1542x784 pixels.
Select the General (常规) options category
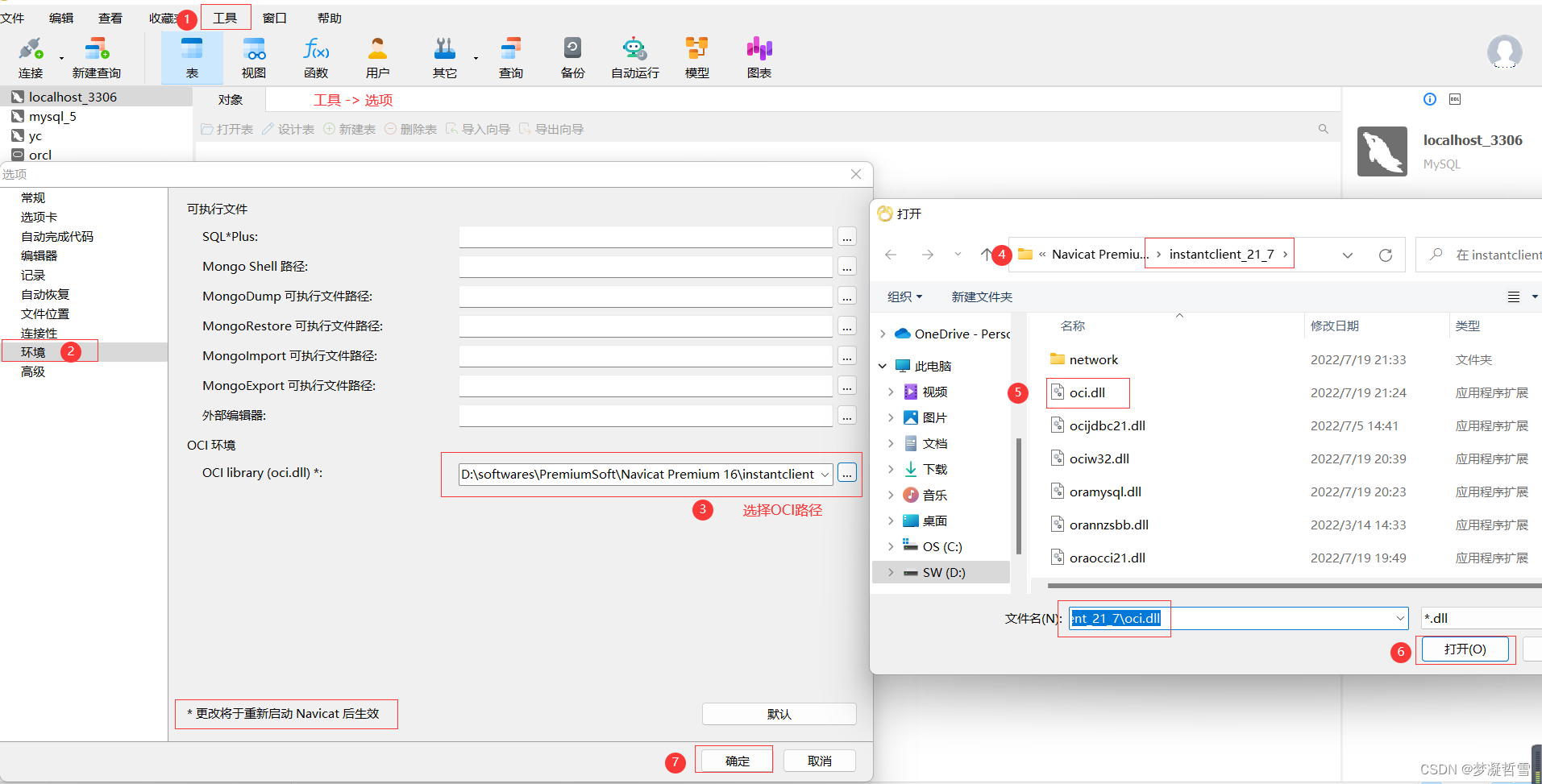click(x=33, y=197)
